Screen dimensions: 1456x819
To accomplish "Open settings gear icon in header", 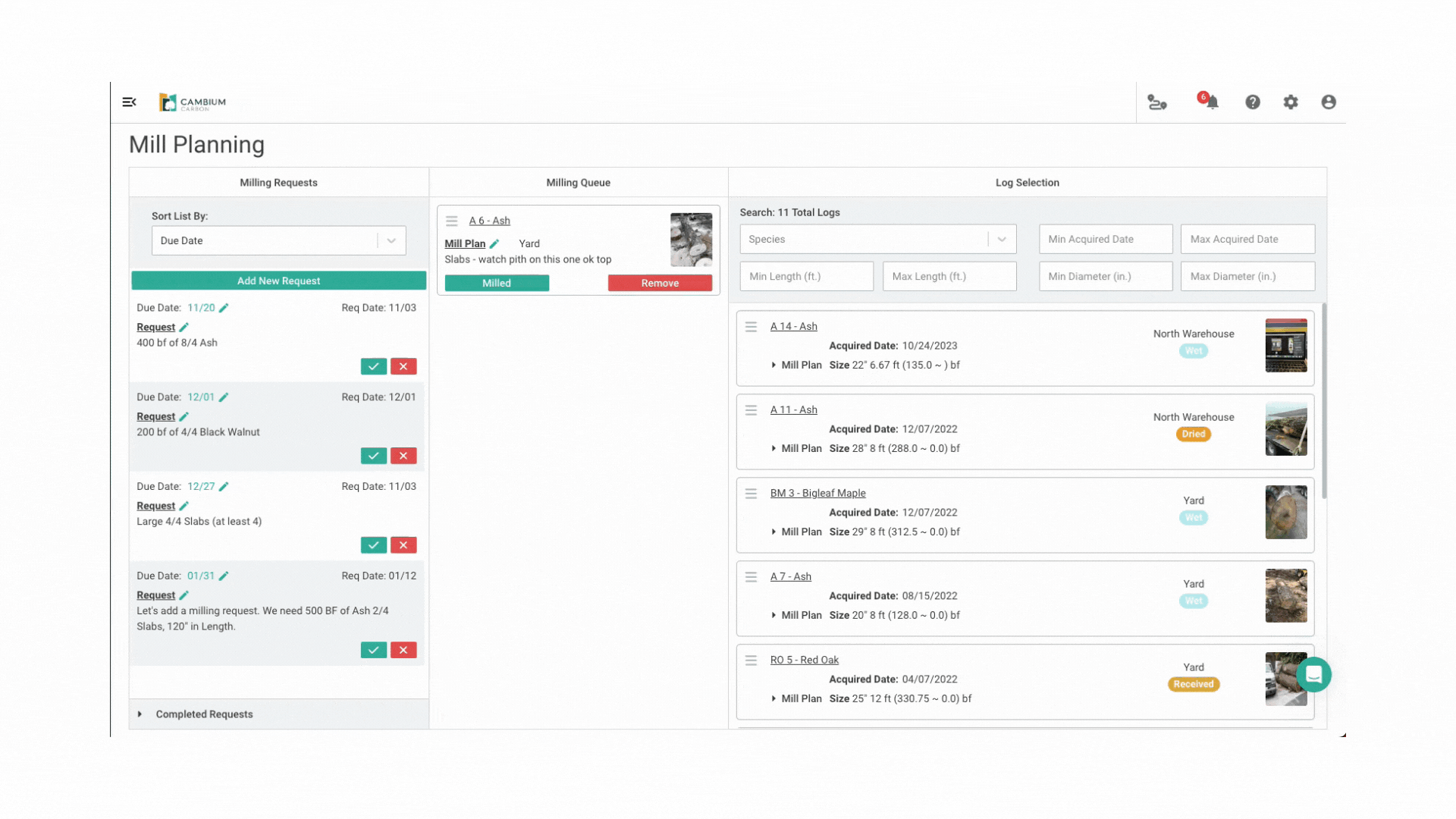I will 1290,102.
